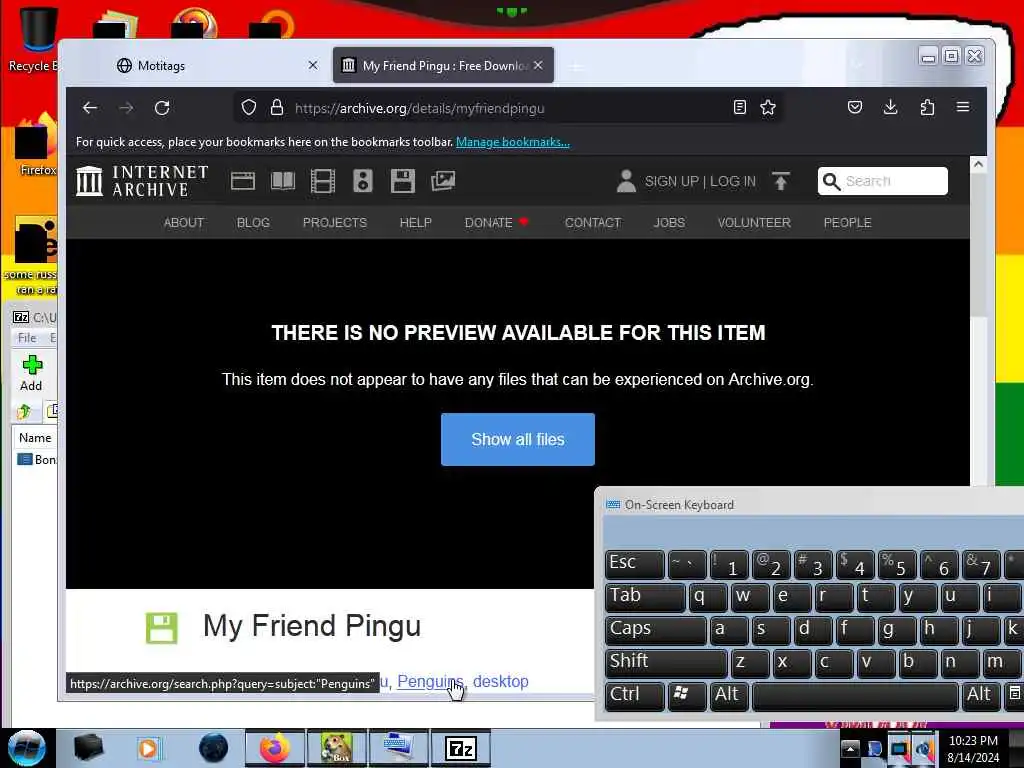Open the Firefox hamburger menu
The height and width of the screenshot is (768, 1024).
coord(963,107)
